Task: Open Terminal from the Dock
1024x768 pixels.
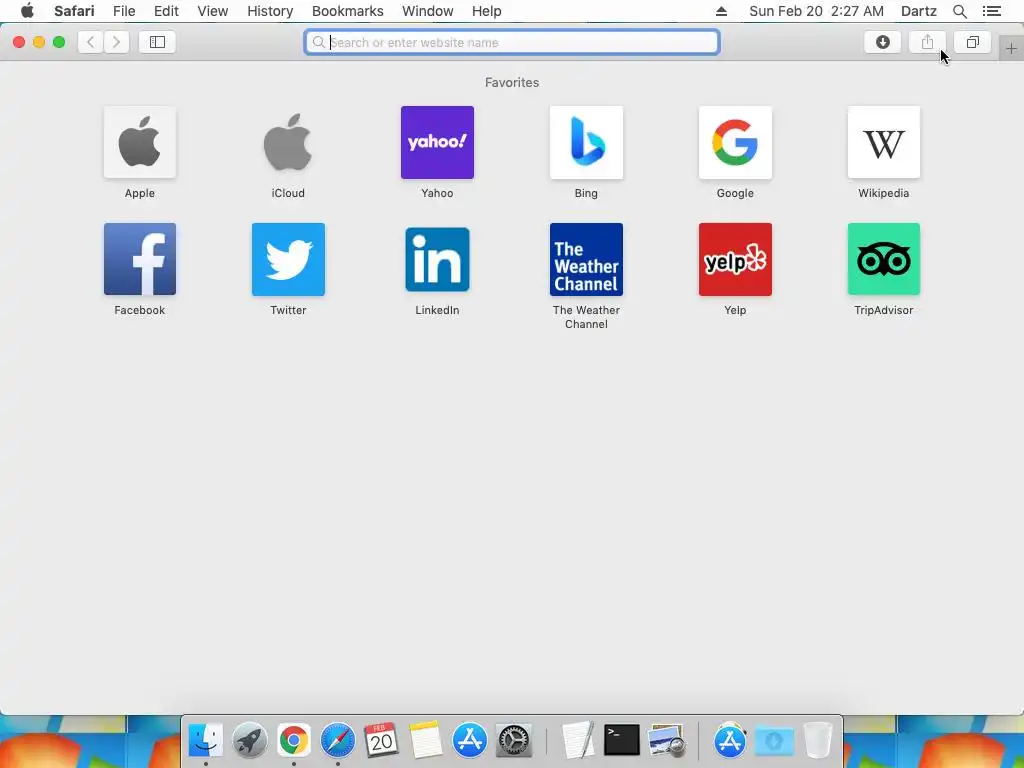Action: click(622, 740)
